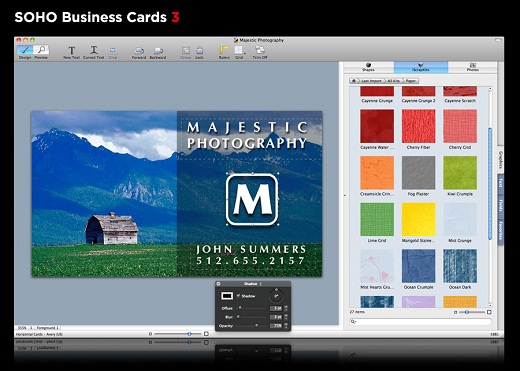Send object Backward in toolbar

click(x=158, y=51)
